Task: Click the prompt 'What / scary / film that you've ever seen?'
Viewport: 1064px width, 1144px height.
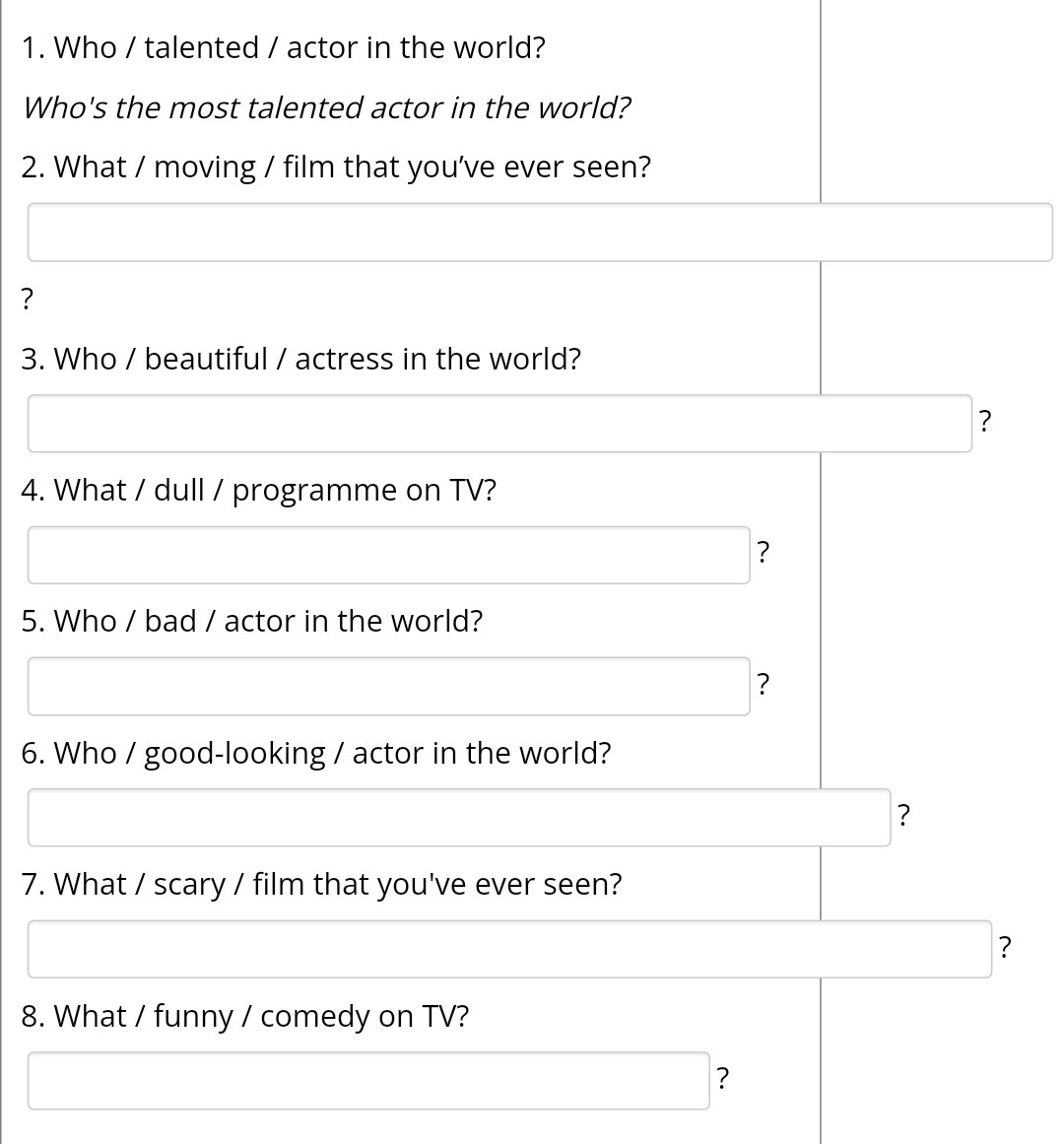Action: point(321,884)
